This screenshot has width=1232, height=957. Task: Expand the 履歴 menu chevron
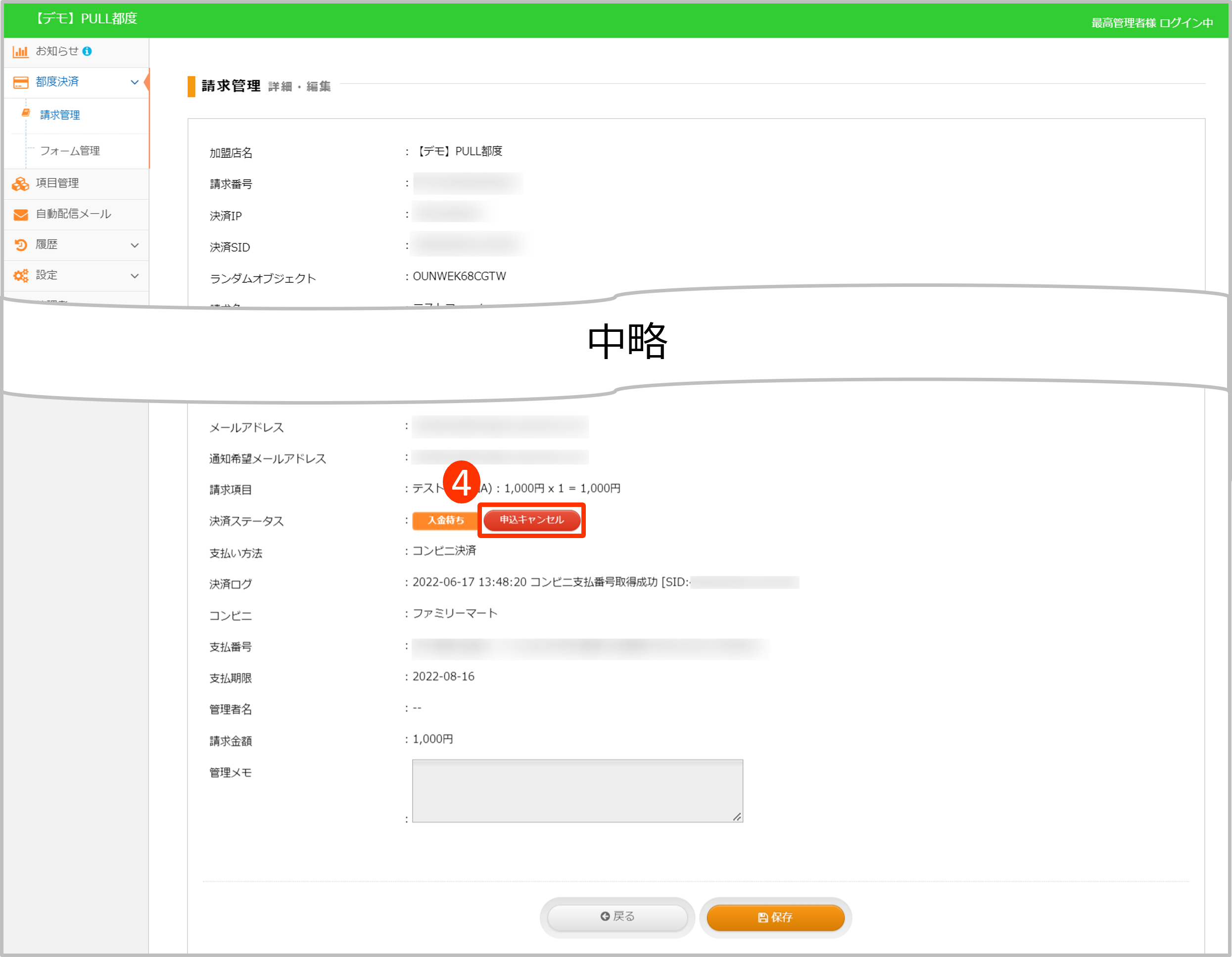pyautogui.click(x=134, y=245)
